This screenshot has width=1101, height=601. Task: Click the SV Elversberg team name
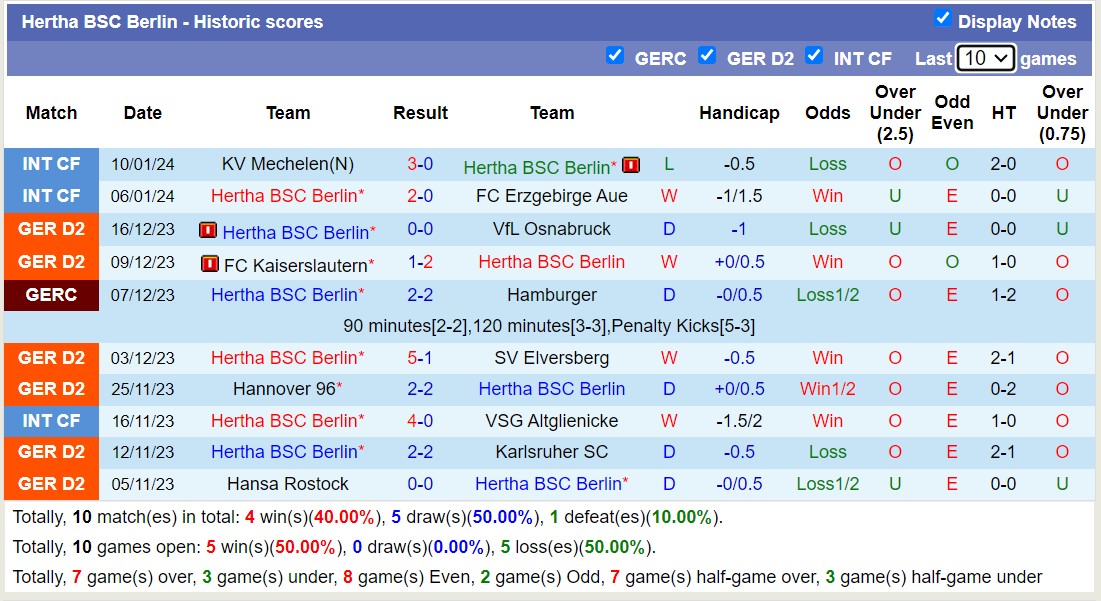click(551, 357)
